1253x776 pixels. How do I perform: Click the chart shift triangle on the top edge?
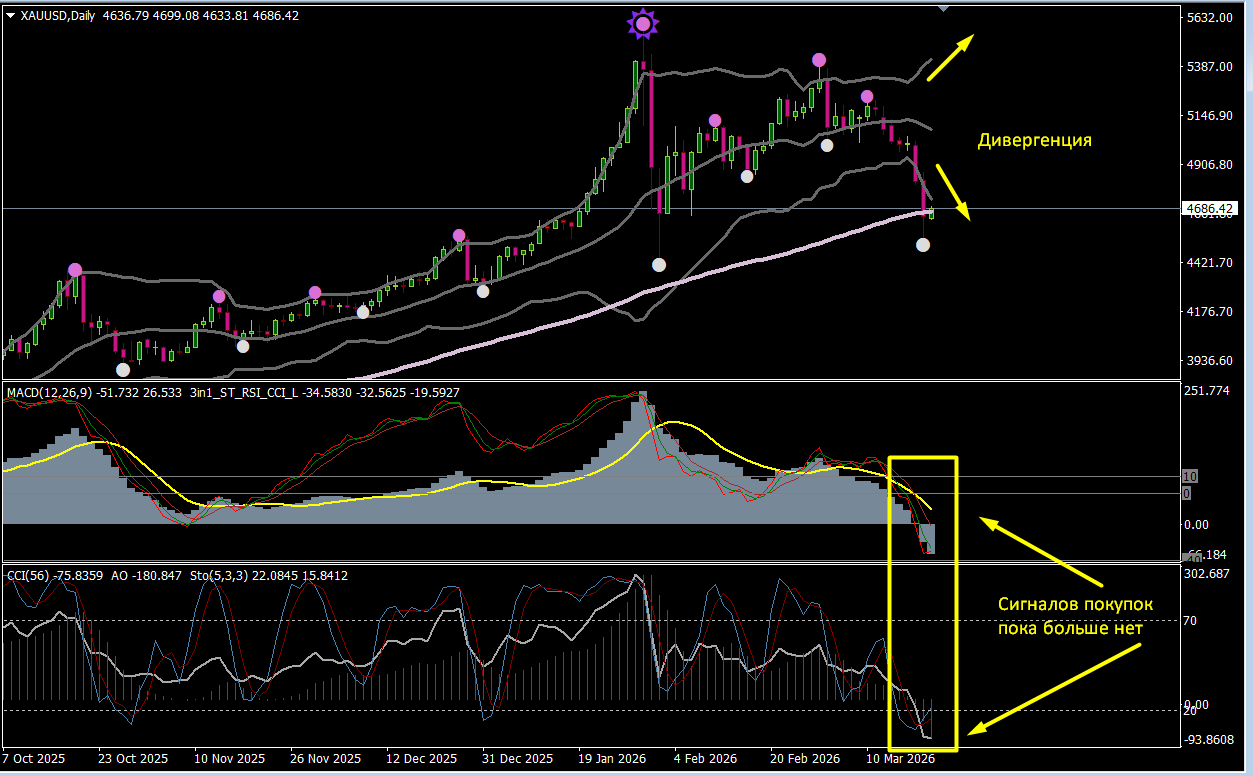pyautogui.click(x=942, y=8)
